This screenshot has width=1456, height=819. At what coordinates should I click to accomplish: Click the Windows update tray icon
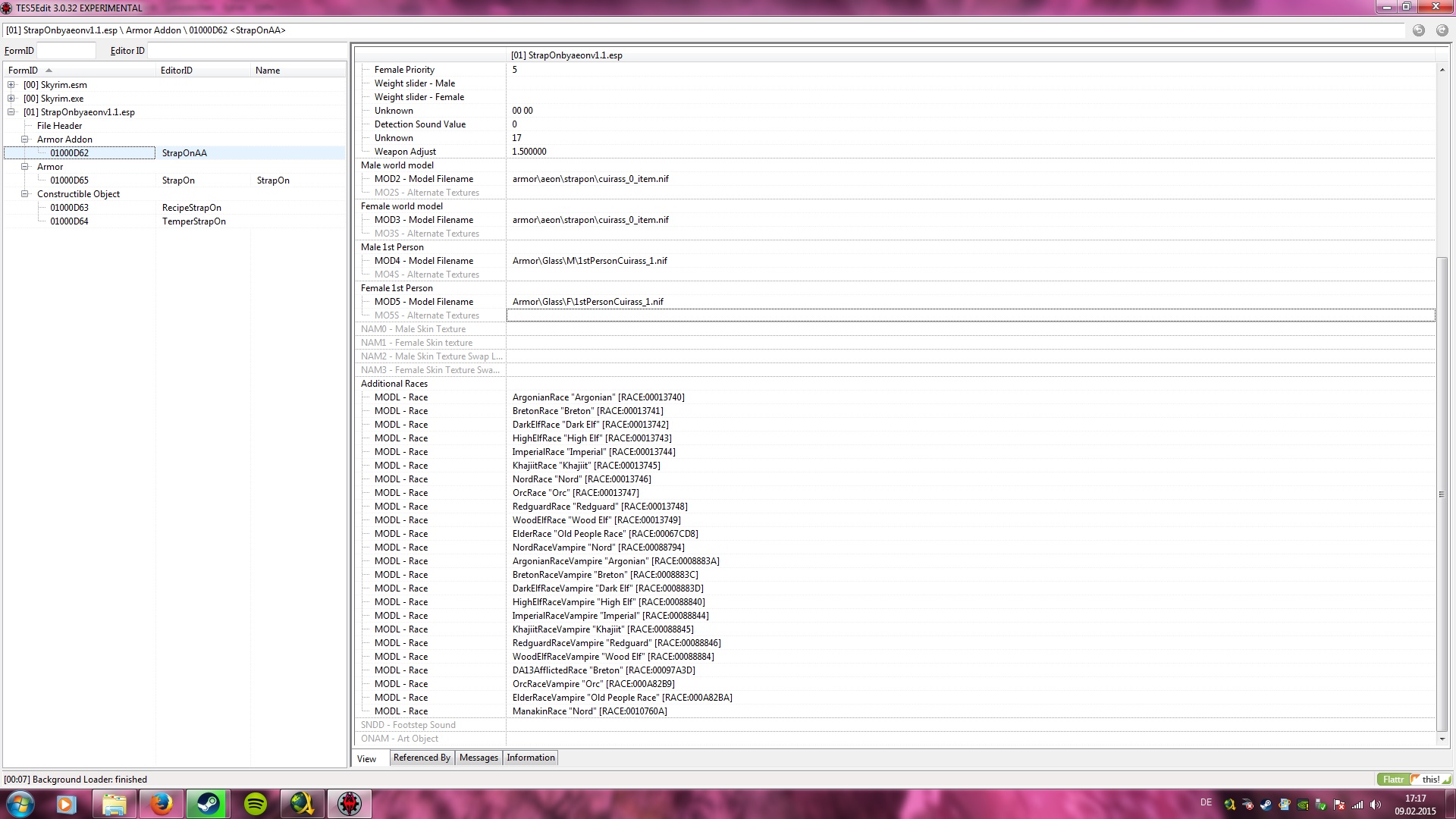click(1285, 805)
